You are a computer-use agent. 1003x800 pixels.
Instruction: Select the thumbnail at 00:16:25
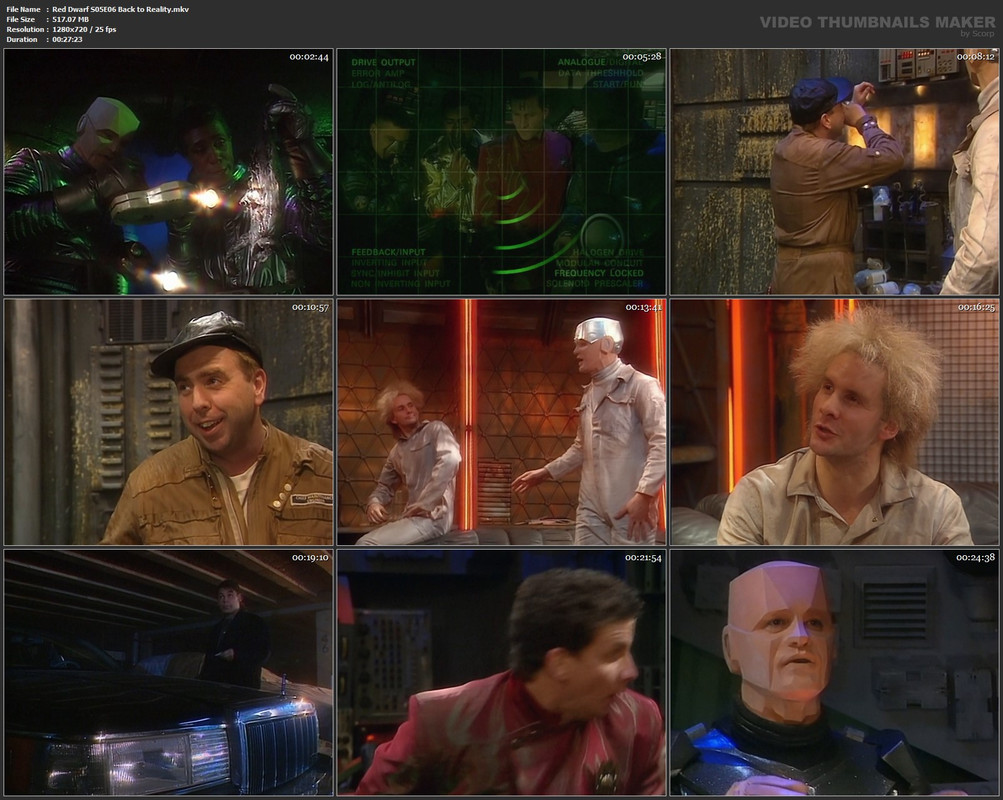(x=834, y=422)
